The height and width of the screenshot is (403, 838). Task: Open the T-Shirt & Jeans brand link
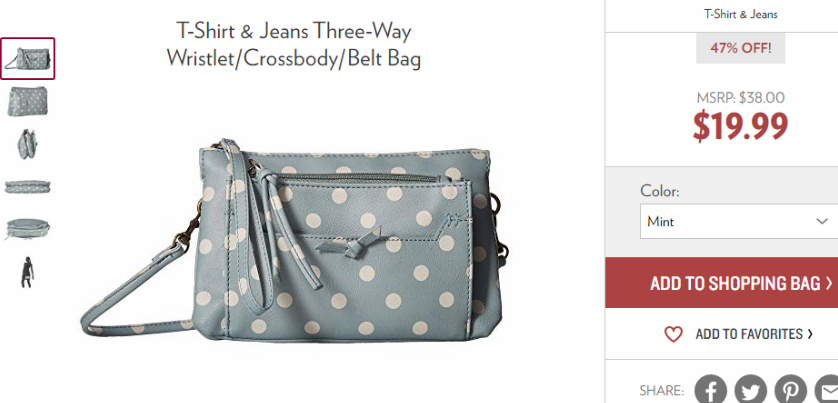click(741, 14)
